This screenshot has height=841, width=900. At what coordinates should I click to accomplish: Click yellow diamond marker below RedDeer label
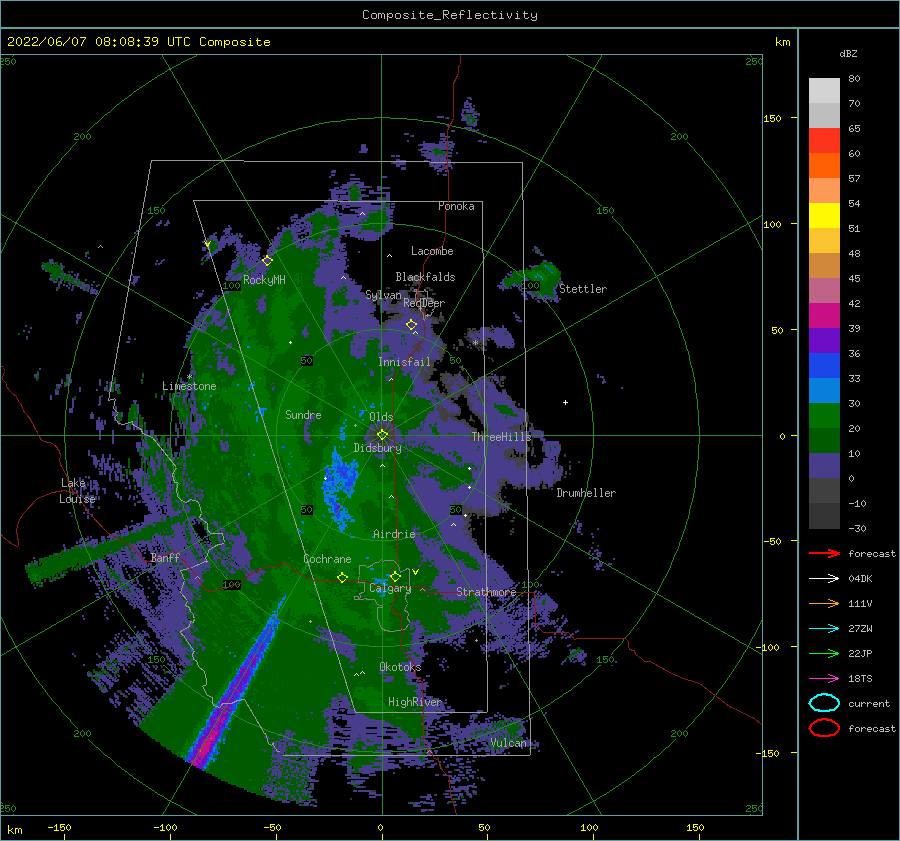point(411,325)
